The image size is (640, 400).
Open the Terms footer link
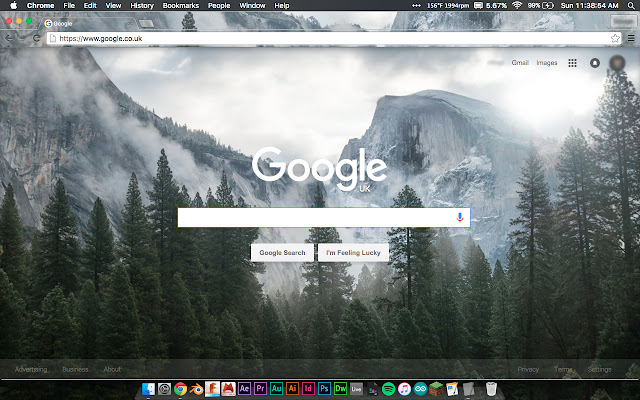click(x=563, y=369)
